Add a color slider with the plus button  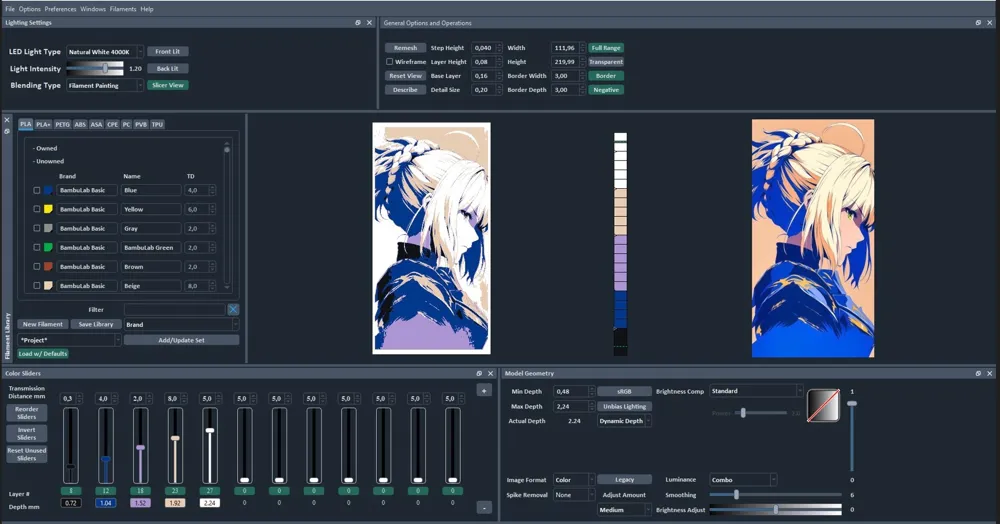pos(484,390)
